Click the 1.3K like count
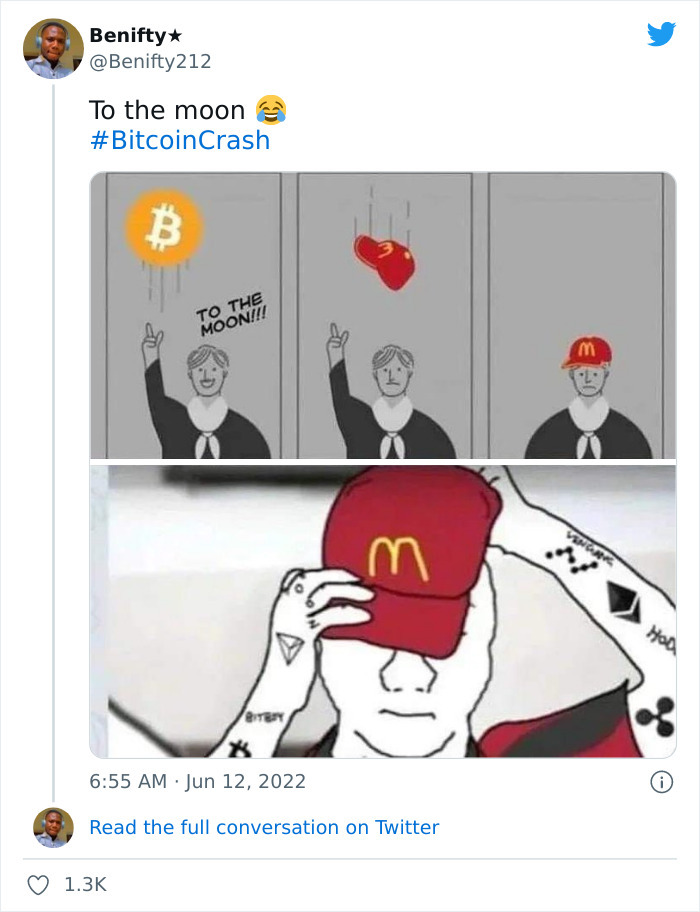Viewport: 700px width, 912px height. click(85, 884)
